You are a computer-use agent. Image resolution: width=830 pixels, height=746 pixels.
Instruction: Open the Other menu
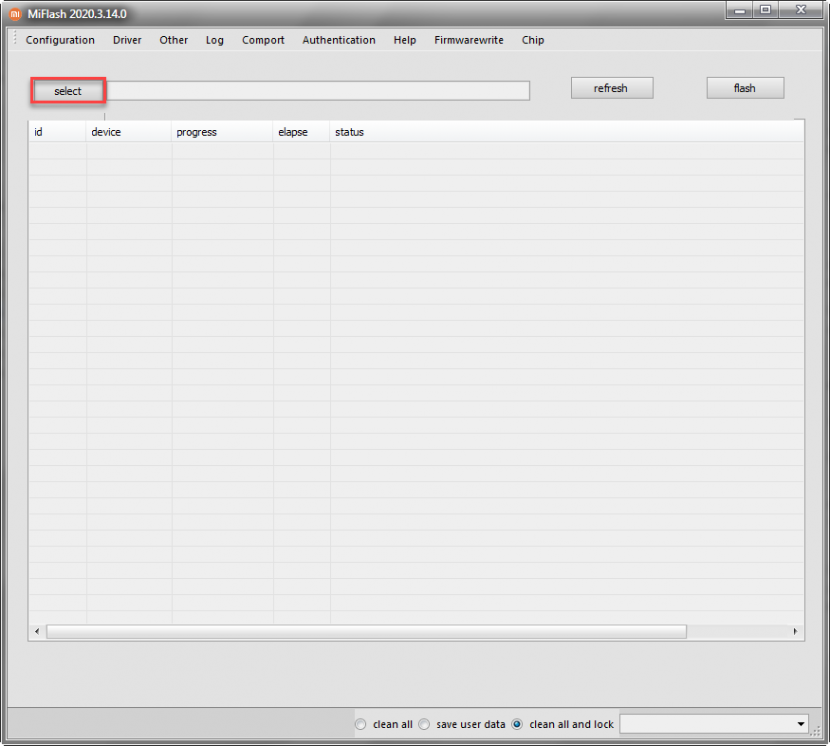173,40
